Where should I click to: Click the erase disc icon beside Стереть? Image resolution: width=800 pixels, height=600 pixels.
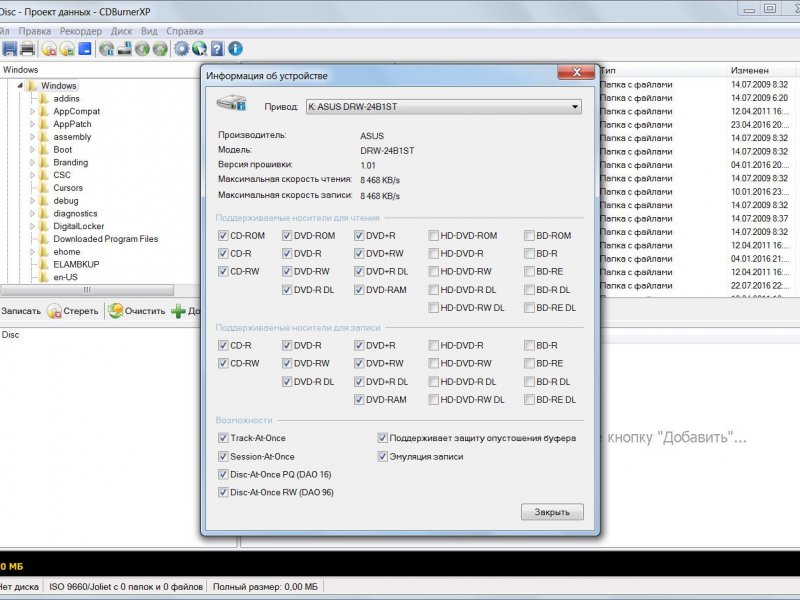coord(54,311)
